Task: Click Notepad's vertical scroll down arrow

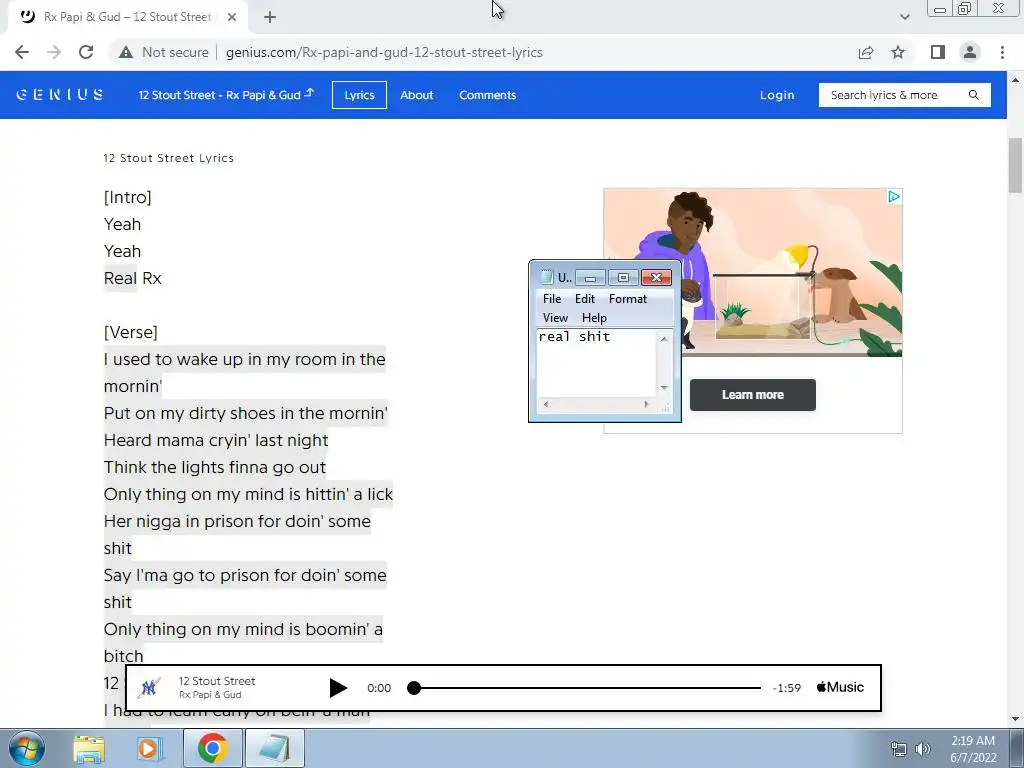Action: (664, 388)
